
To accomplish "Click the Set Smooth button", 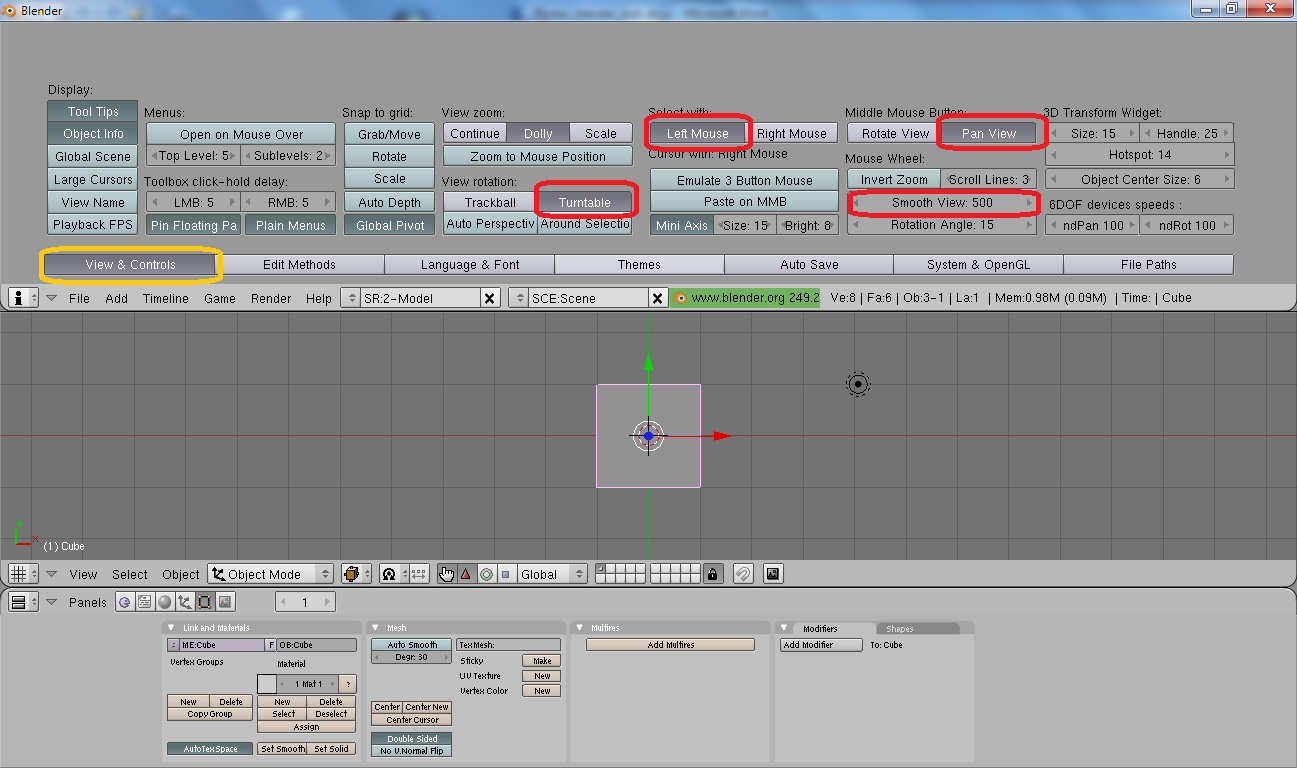I will [x=282, y=748].
